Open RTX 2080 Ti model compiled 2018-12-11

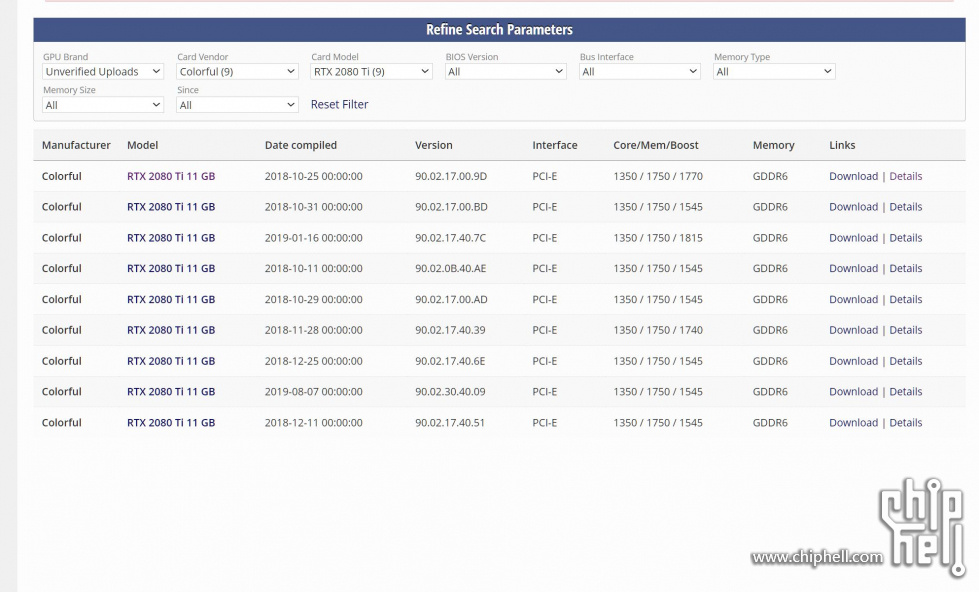point(171,423)
